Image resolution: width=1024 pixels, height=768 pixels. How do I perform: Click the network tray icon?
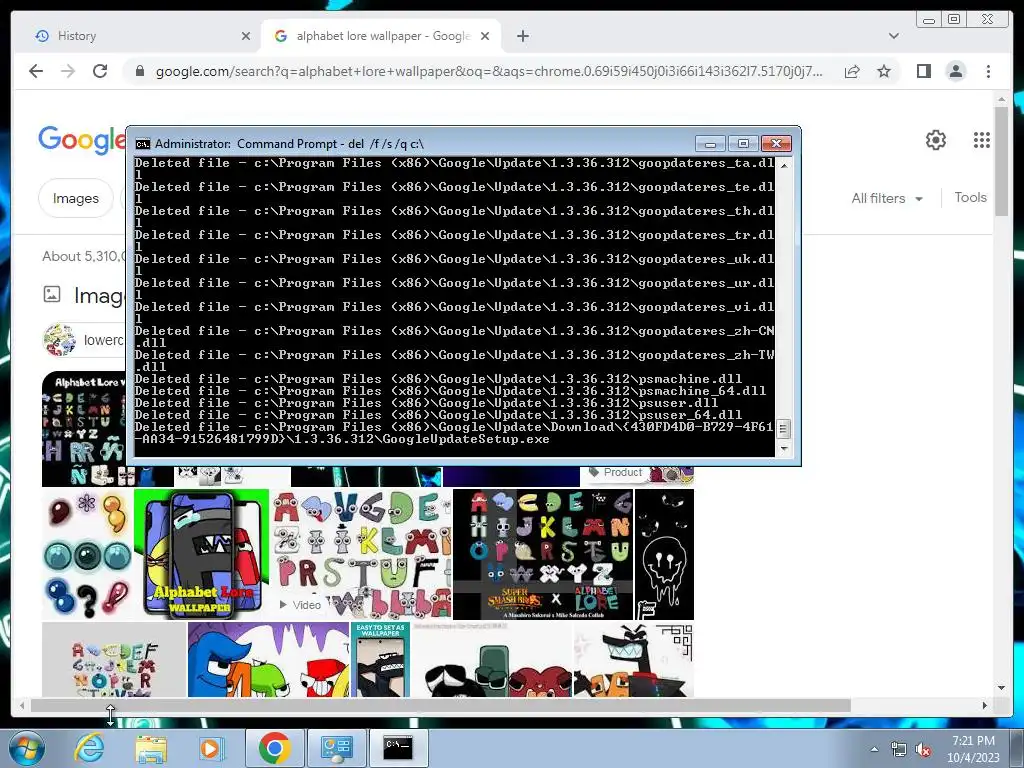(899, 750)
